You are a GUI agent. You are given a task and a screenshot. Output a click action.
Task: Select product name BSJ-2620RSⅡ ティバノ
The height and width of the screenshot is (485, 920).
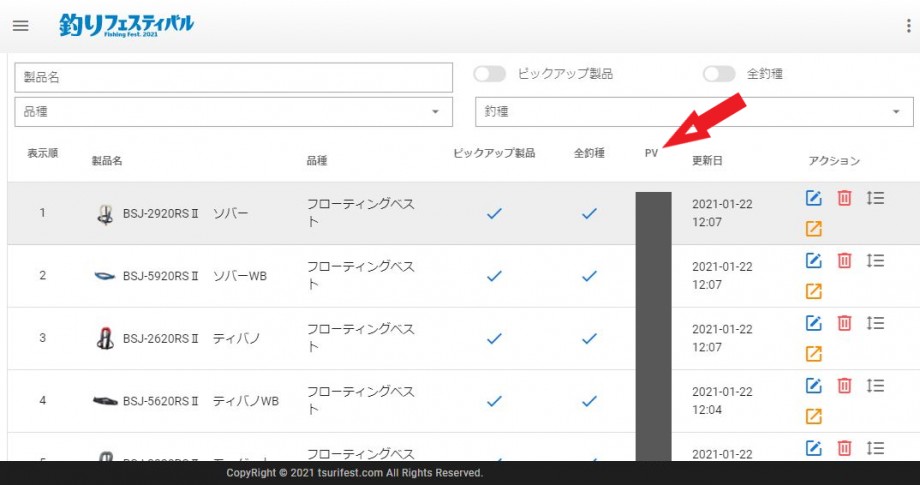[191, 338]
